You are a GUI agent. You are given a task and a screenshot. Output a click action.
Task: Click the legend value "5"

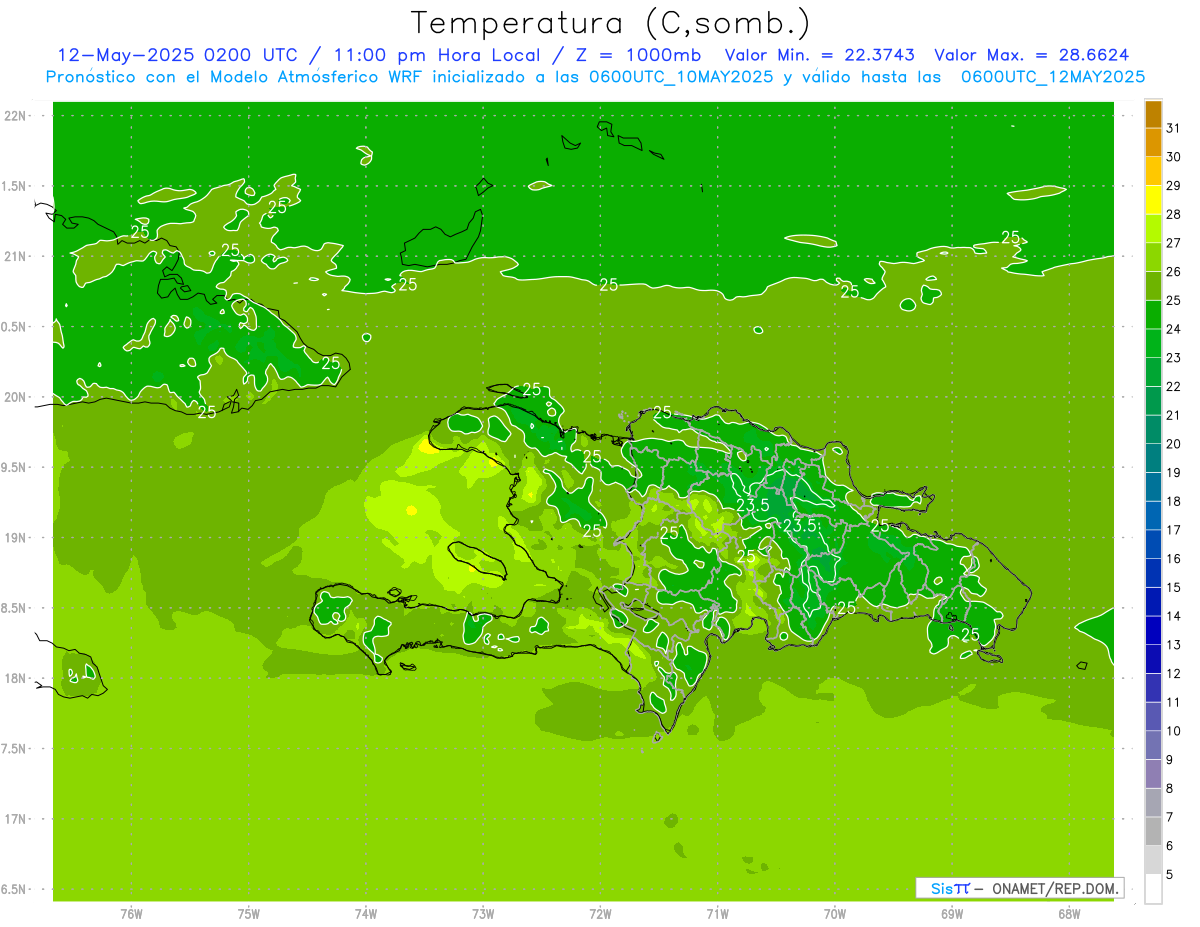click(1170, 874)
